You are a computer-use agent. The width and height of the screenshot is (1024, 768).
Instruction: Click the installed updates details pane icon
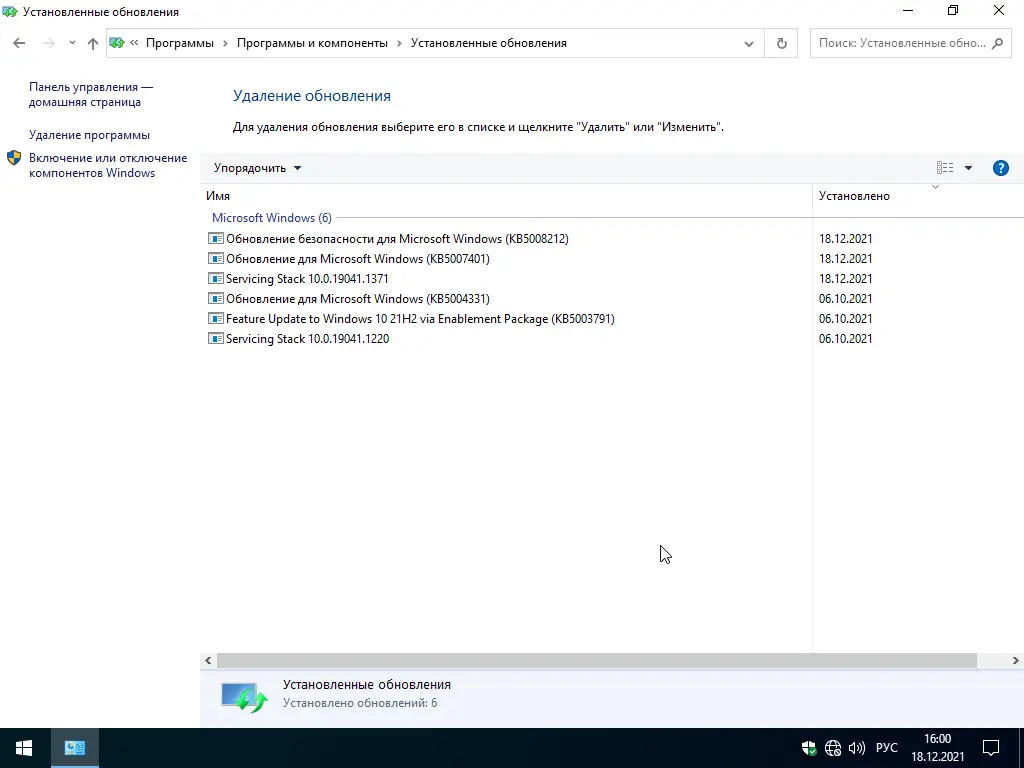[244, 697]
